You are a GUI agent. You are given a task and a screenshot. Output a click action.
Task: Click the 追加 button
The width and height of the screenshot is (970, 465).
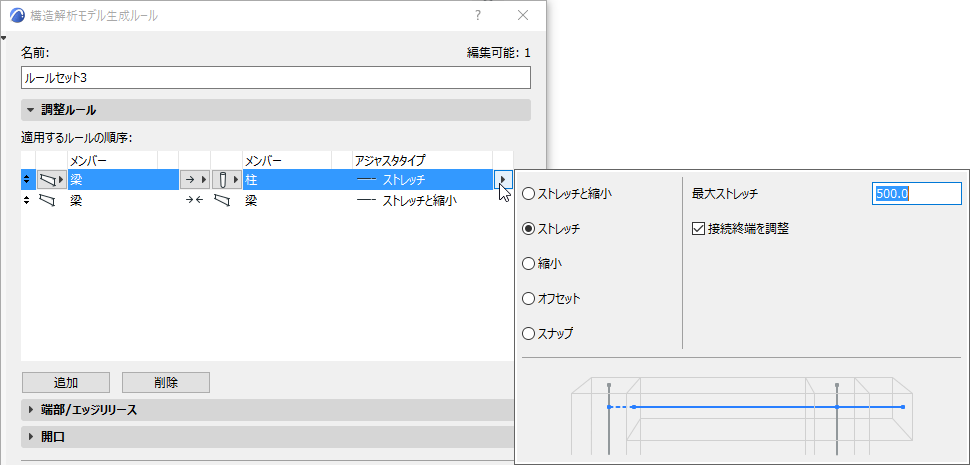[x=66, y=383]
